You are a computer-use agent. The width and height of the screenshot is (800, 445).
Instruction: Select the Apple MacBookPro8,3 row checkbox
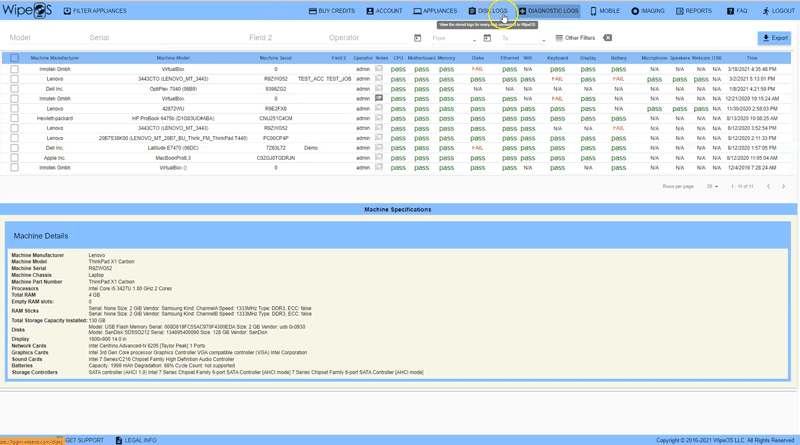click(14, 158)
